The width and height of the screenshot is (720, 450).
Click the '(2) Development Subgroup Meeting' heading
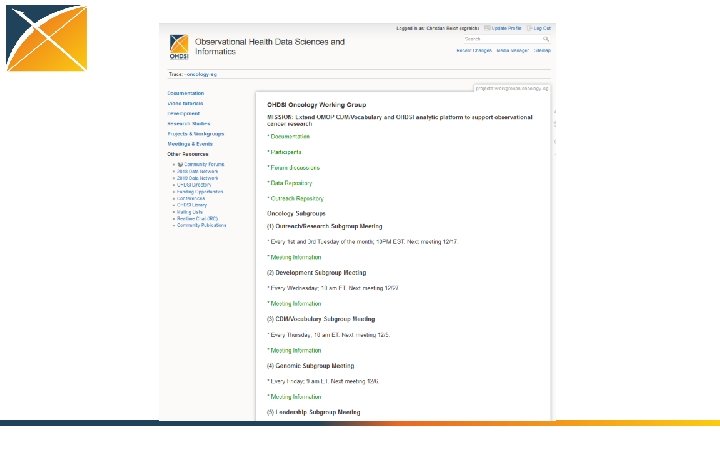[x=317, y=273]
